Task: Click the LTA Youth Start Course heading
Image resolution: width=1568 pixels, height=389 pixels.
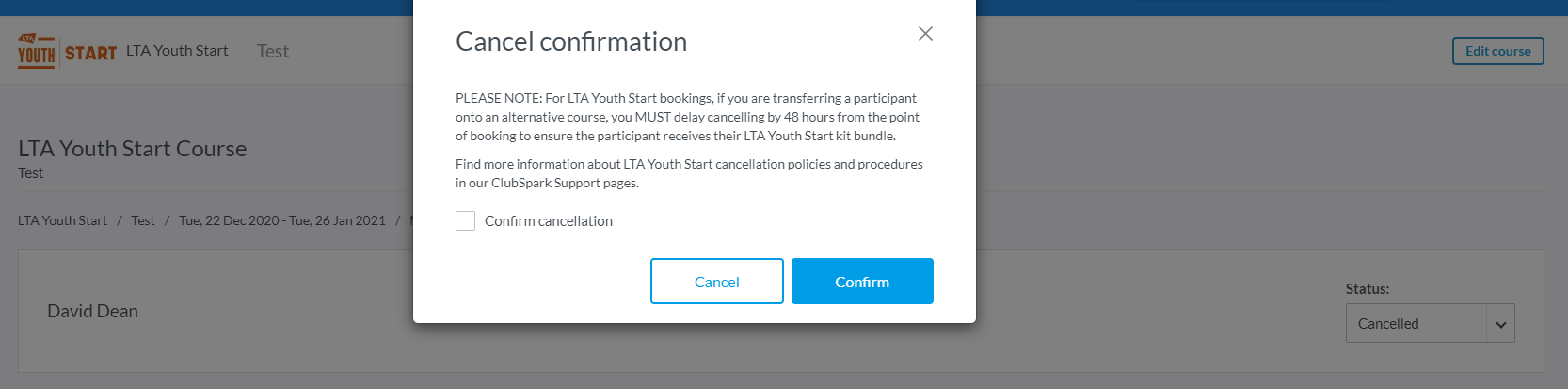Action: coord(133,149)
